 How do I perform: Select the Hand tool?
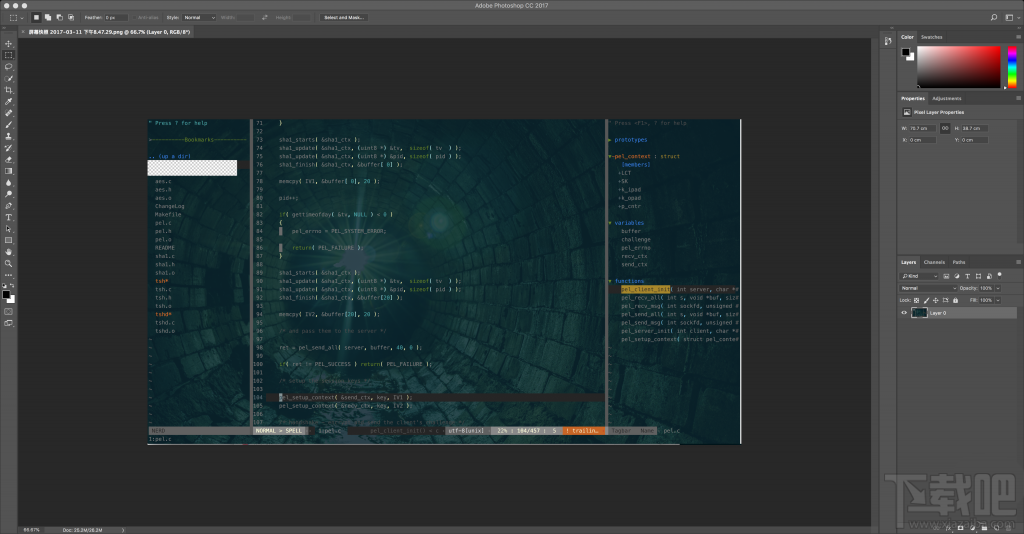[x=8, y=252]
